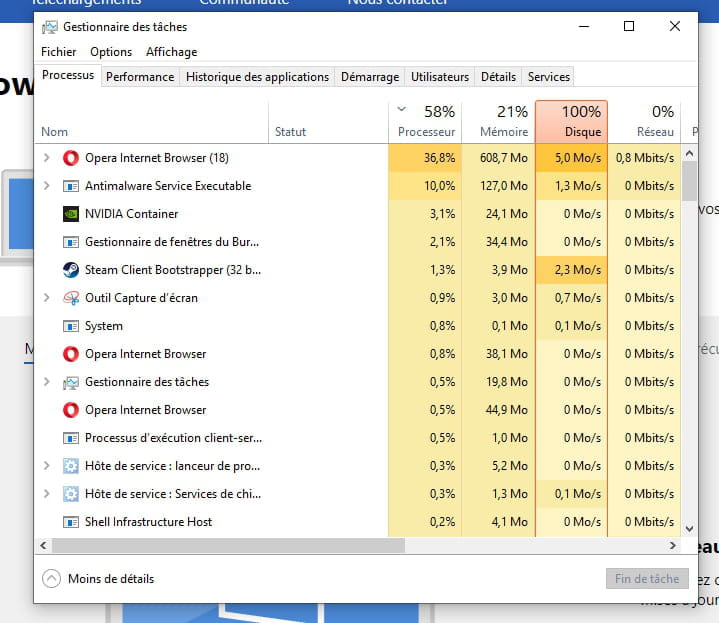The width and height of the screenshot is (719, 623).
Task: Click the vertical scrollbar thumb
Action: [689, 182]
